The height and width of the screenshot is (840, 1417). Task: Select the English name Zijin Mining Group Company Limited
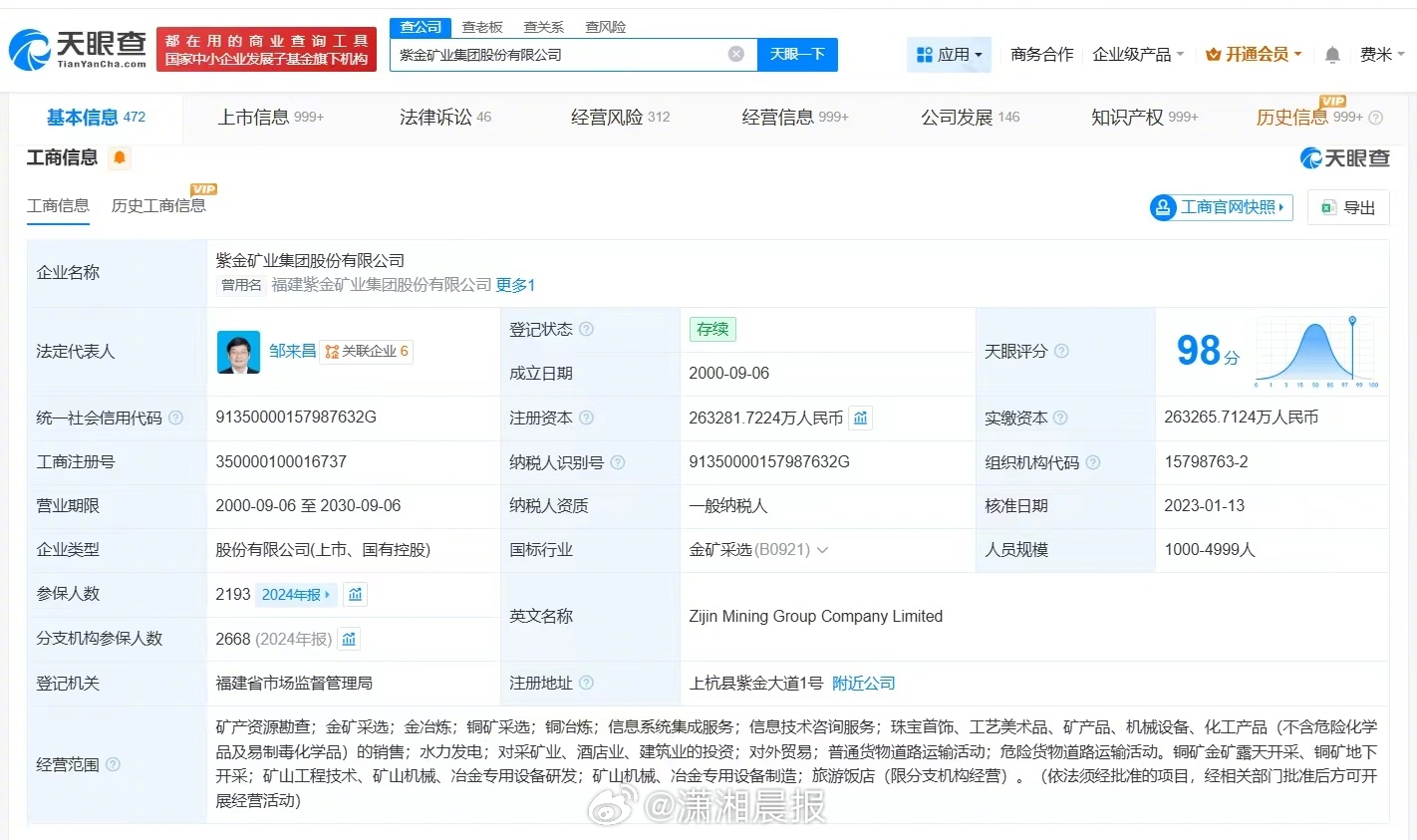point(816,616)
